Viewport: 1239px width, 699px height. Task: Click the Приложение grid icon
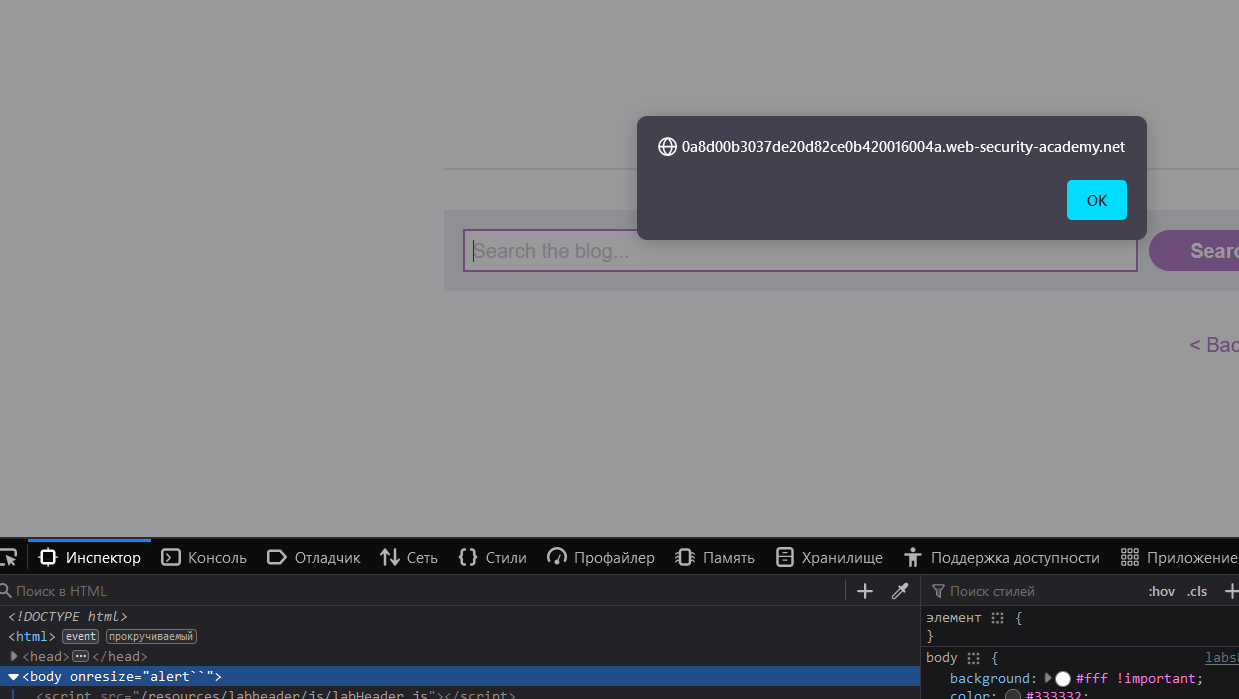tap(1130, 557)
